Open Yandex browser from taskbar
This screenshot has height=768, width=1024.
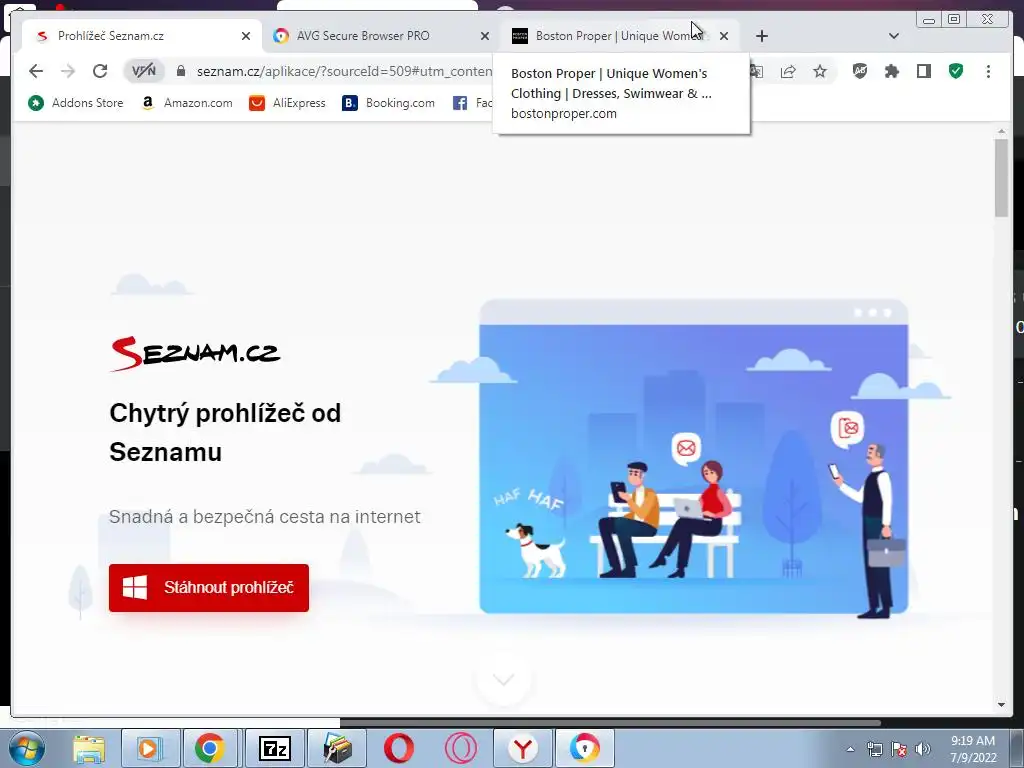pyautogui.click(x=522, y=748)
